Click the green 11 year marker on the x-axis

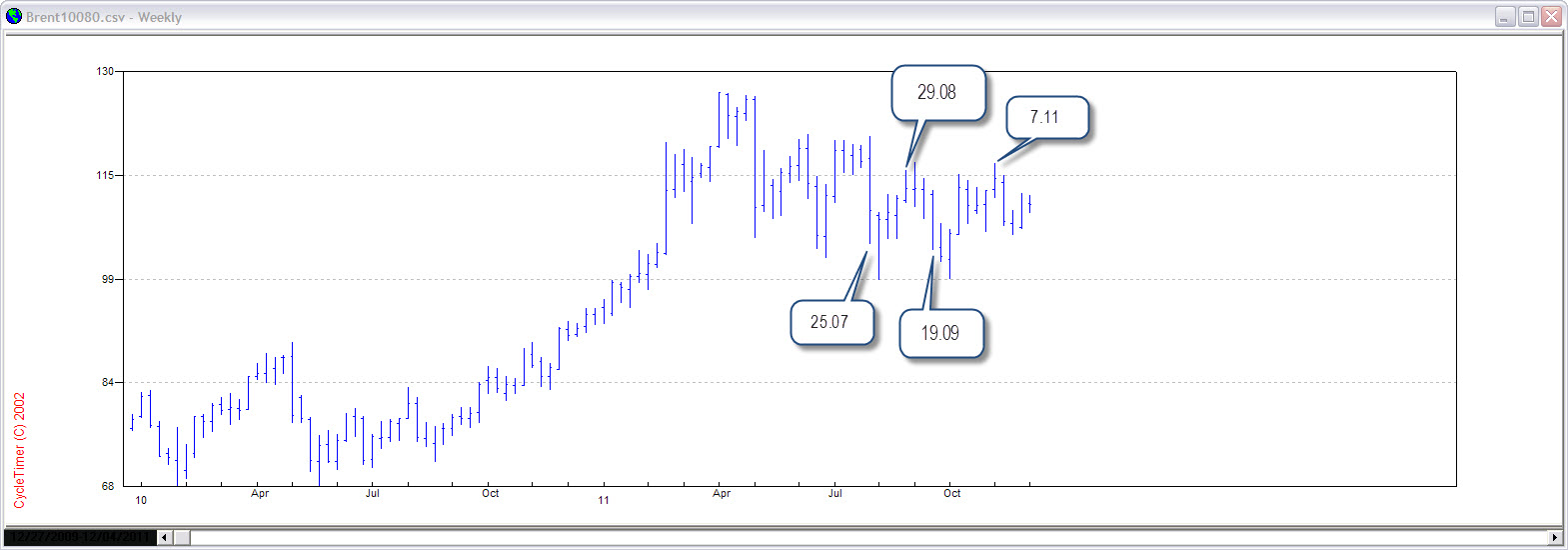[x=604, y=500]
